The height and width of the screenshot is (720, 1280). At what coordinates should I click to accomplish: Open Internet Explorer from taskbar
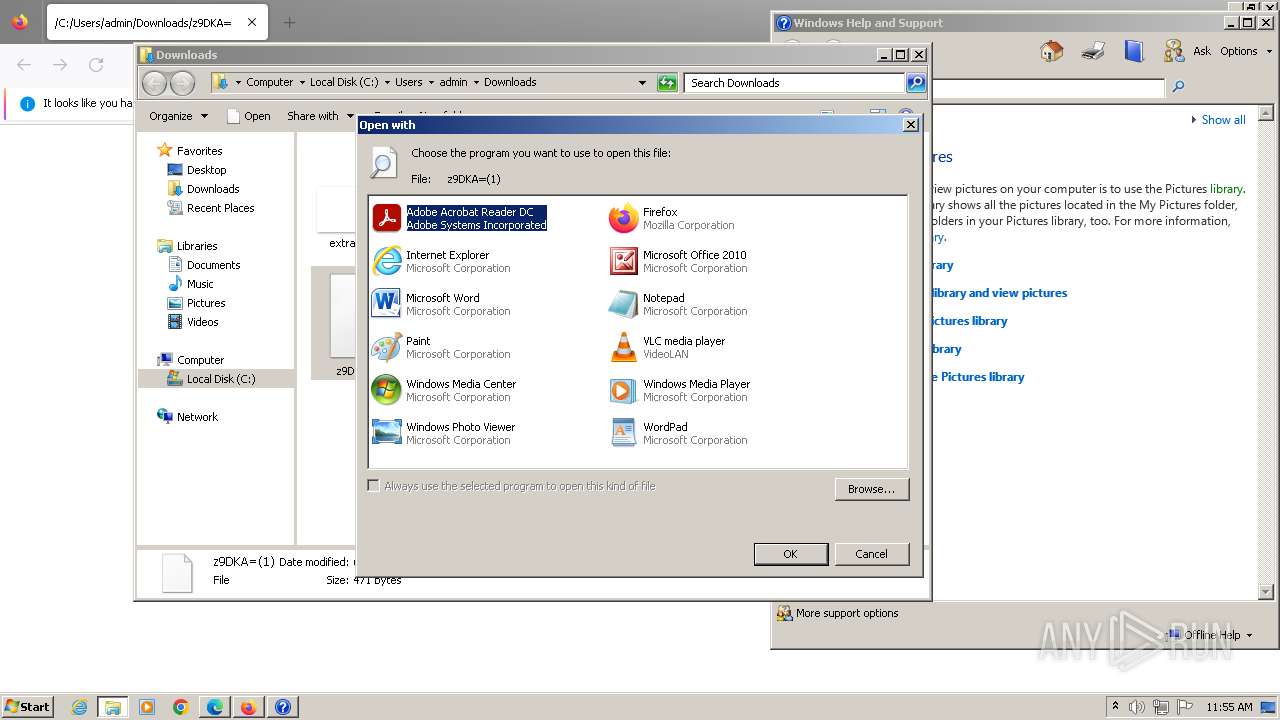pyautogui.click(x=80, y=707)
